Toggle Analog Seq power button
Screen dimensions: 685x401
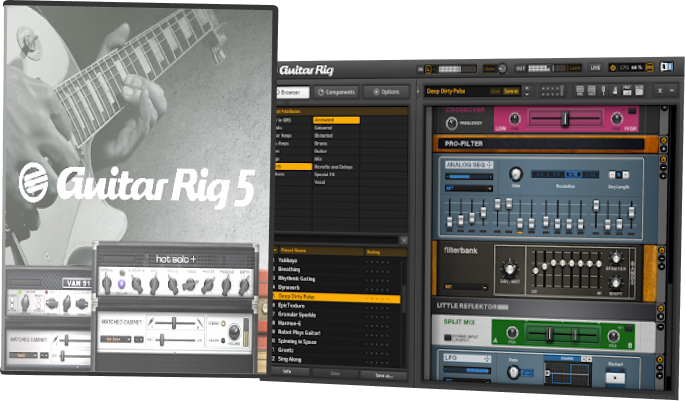click(x=663, y=159)
